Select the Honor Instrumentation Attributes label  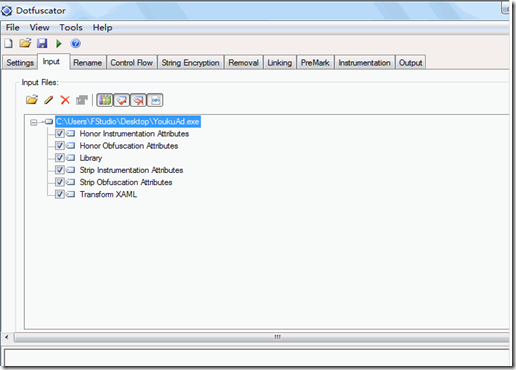(134, 134)
